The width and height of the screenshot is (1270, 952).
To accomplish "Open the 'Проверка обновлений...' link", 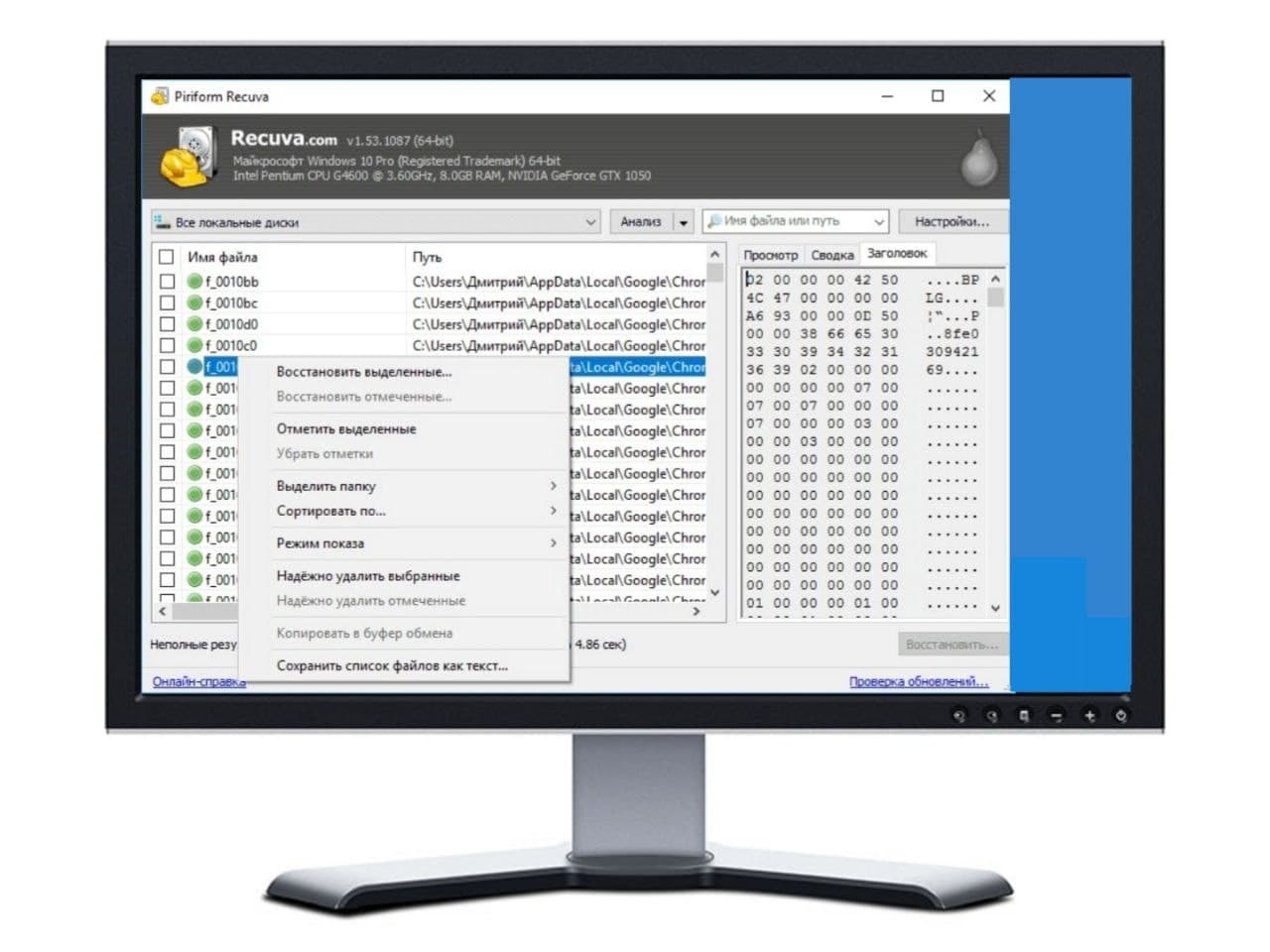I will (919, 681).
